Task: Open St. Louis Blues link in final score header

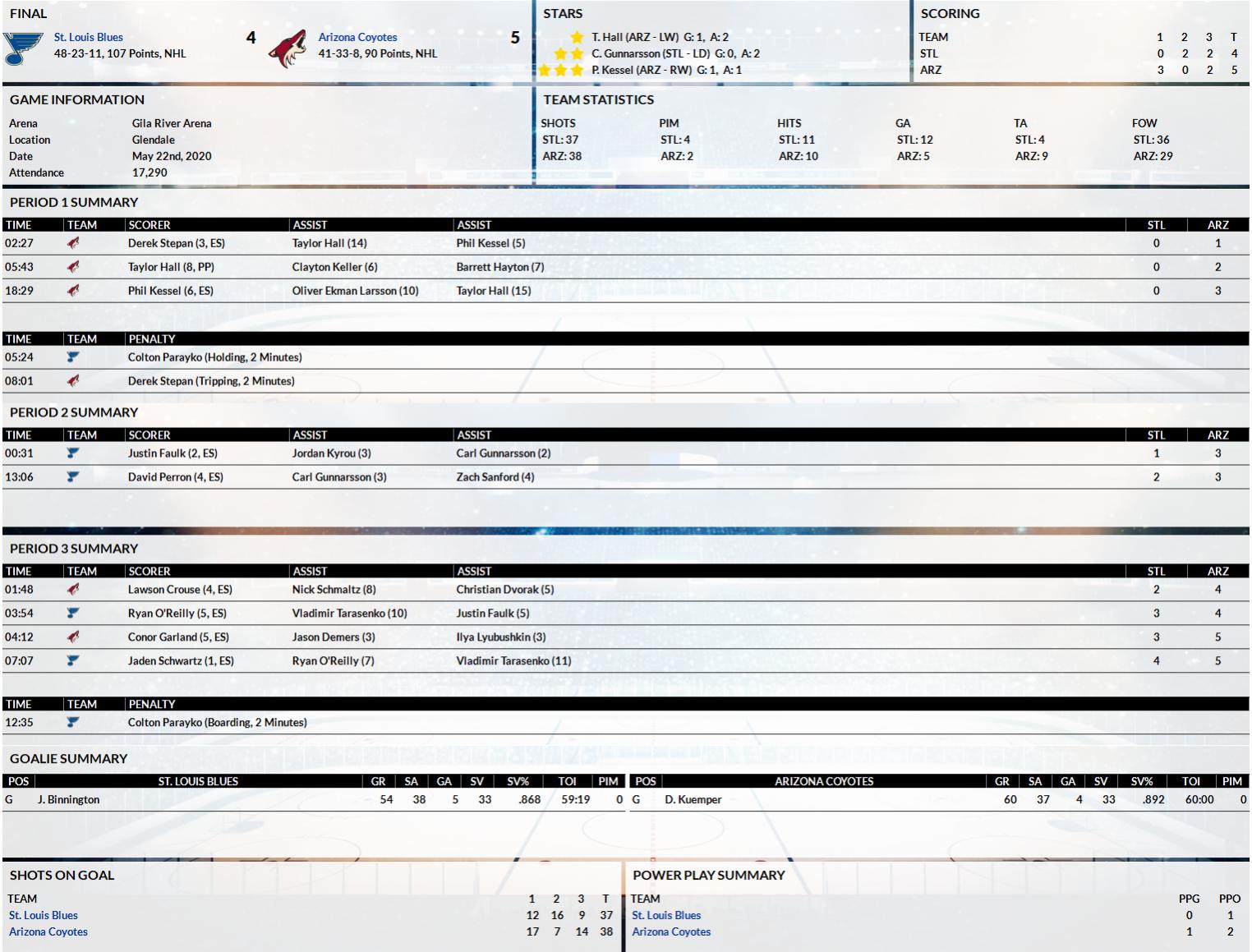Action: point(89,37)
